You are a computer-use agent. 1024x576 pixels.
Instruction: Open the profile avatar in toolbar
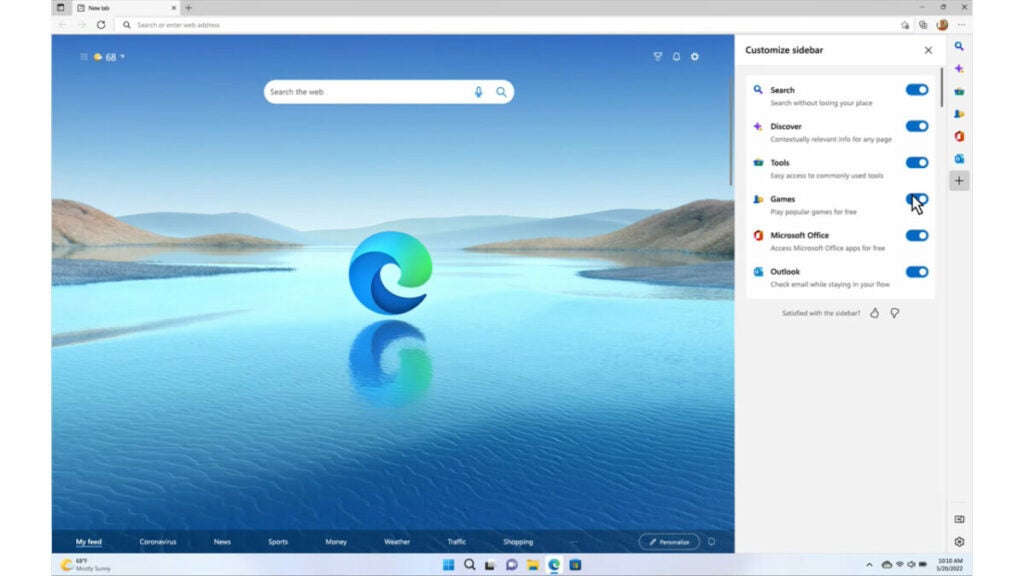[942, 25]
